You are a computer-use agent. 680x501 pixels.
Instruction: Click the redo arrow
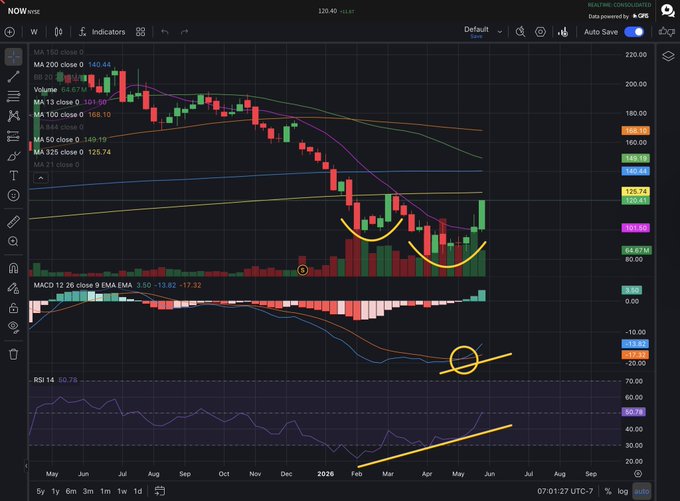pos(184,32)
